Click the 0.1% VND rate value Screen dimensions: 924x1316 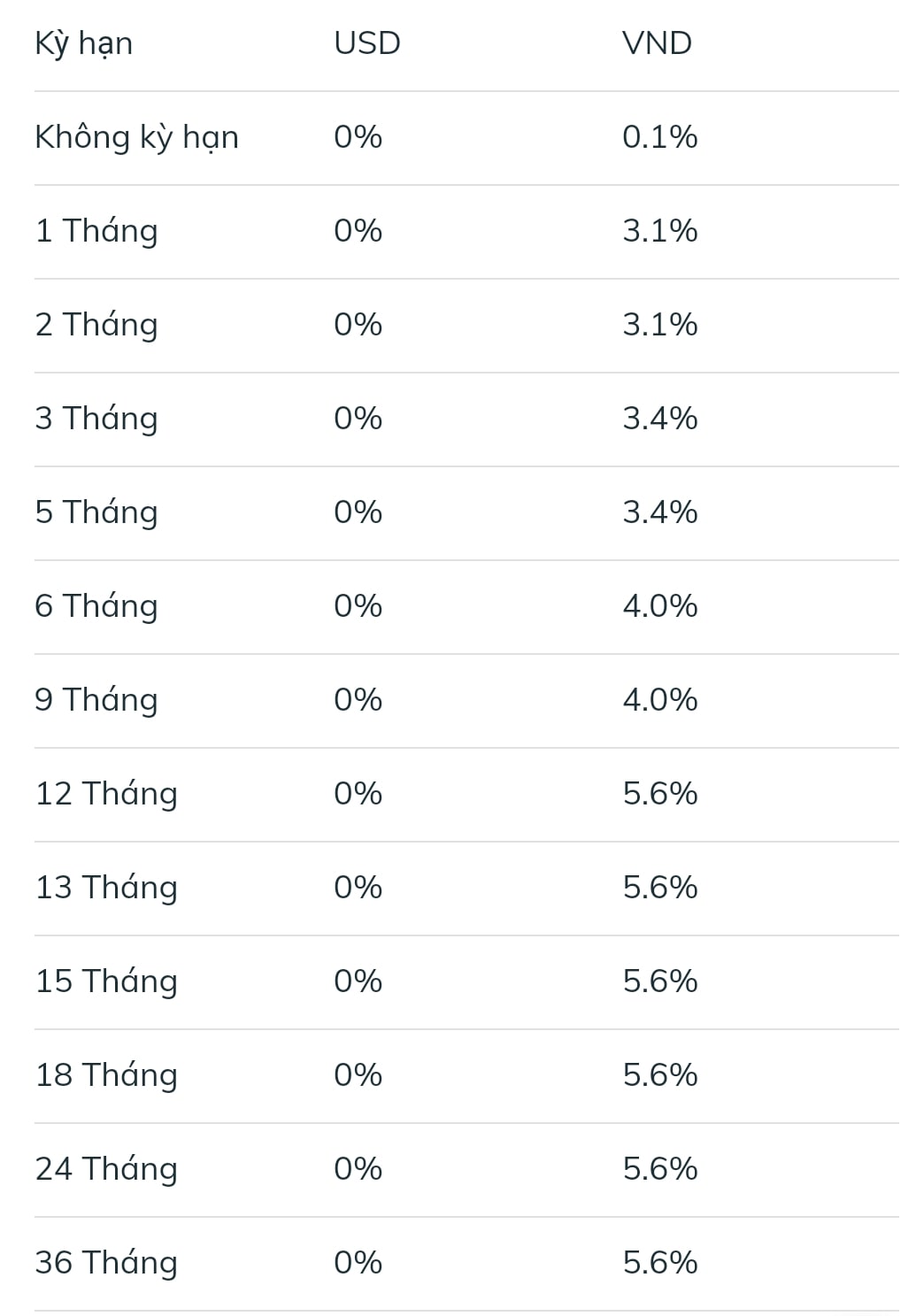click(x=660, y=137)
